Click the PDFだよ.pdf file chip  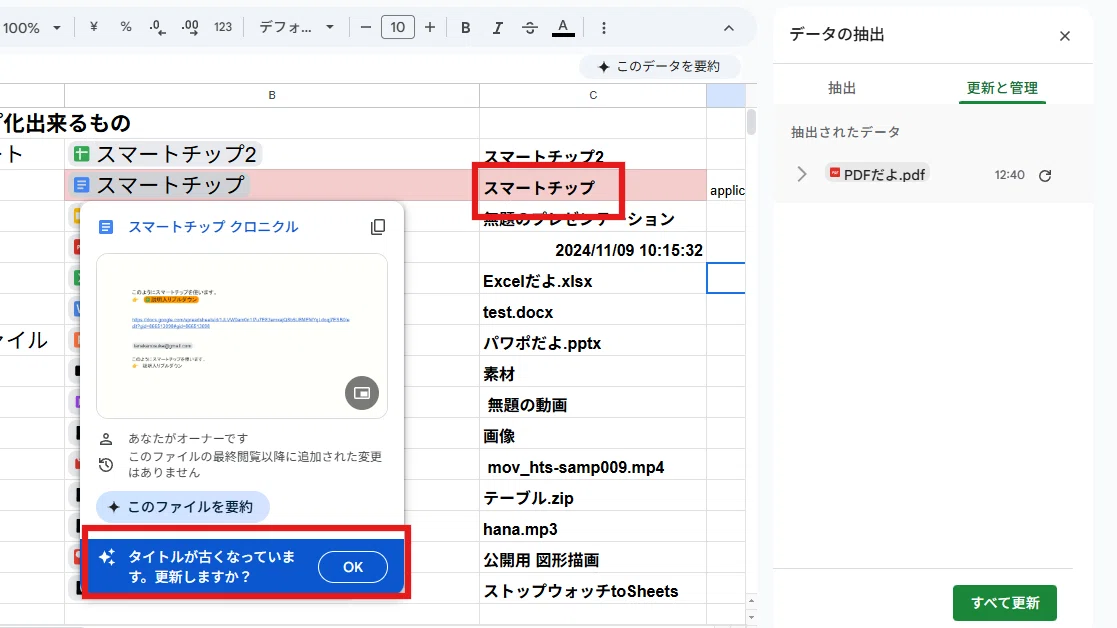tap(877, 174)
